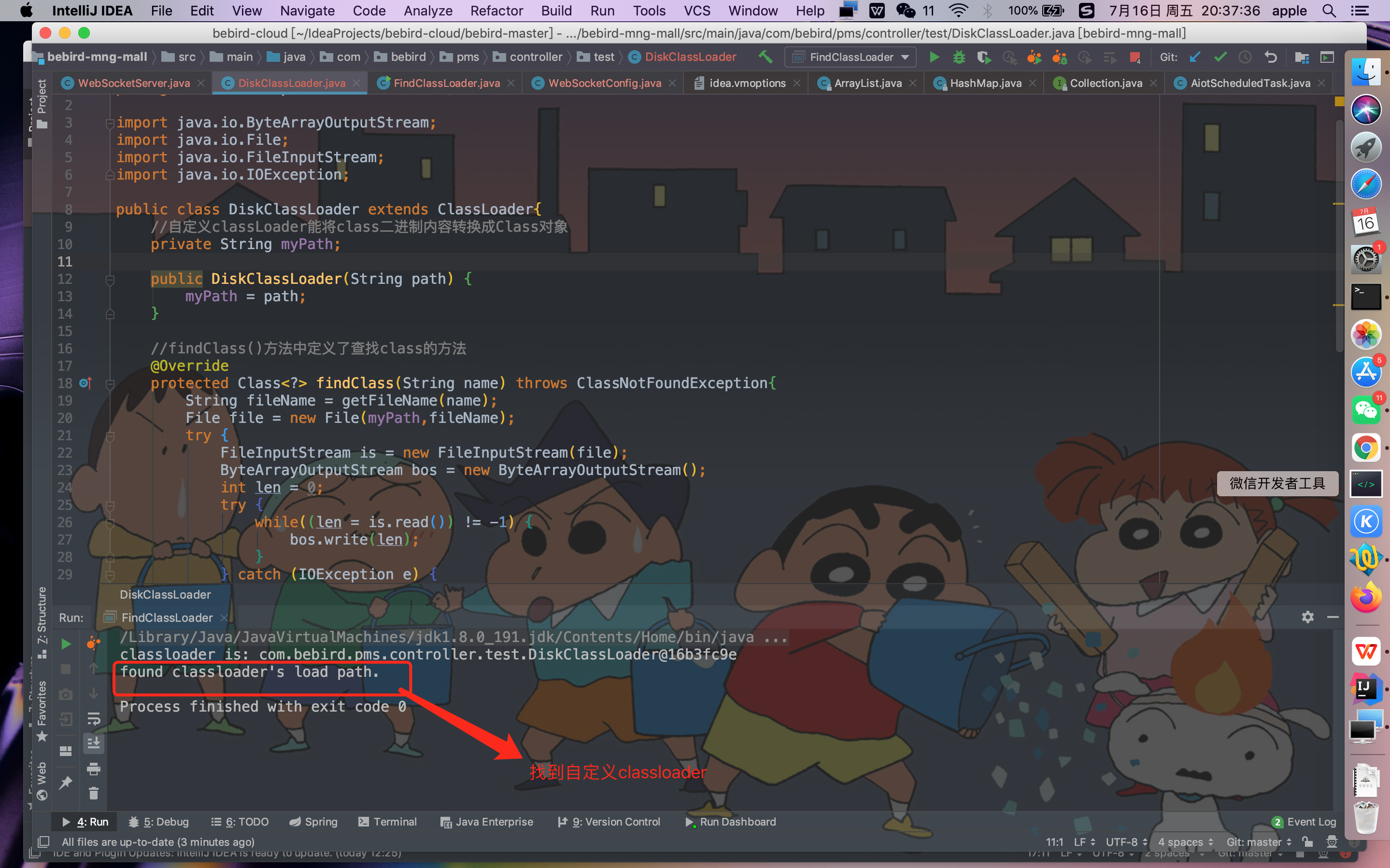Switch to WebSocketConfig.java tab
The image size is (1390, 868).
[x=605, y=83]
